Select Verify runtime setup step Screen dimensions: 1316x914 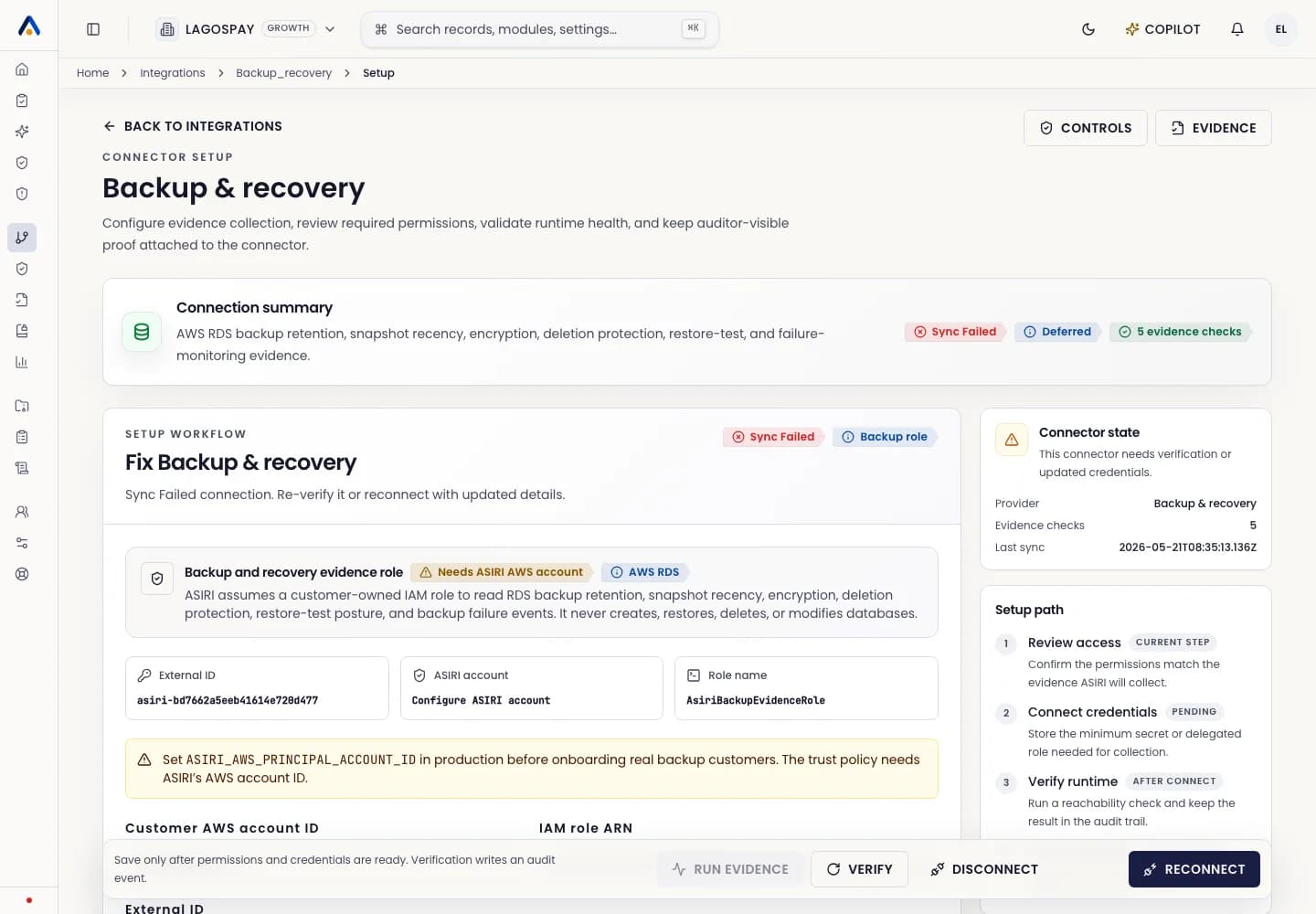pyautogui.click(x=1126, y=801)
